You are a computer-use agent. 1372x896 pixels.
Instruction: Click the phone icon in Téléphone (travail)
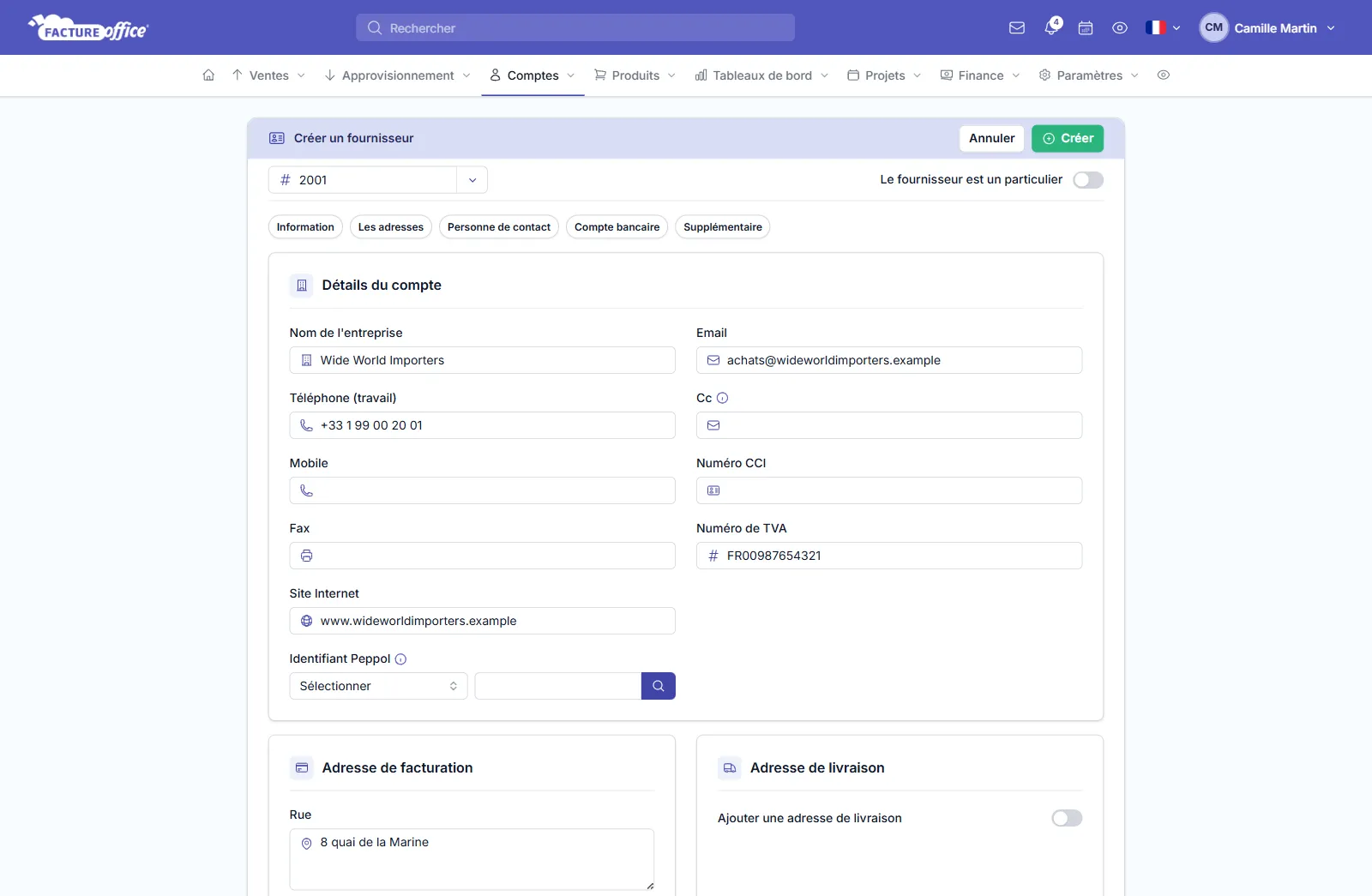coord(306,425)
